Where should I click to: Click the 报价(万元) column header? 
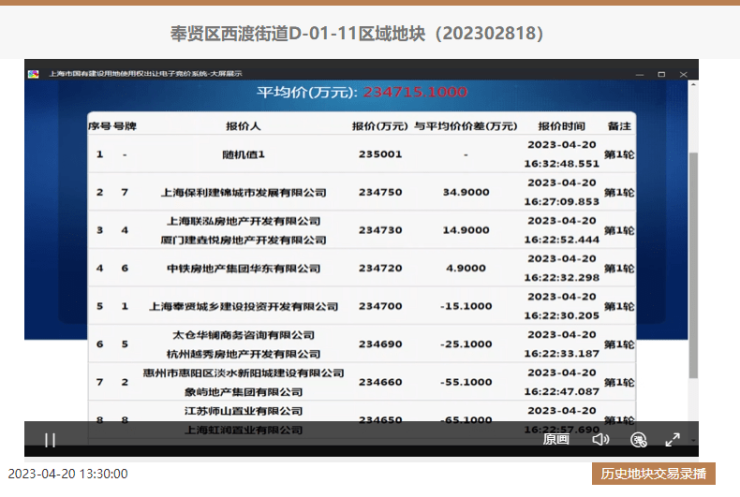point(380,126)
